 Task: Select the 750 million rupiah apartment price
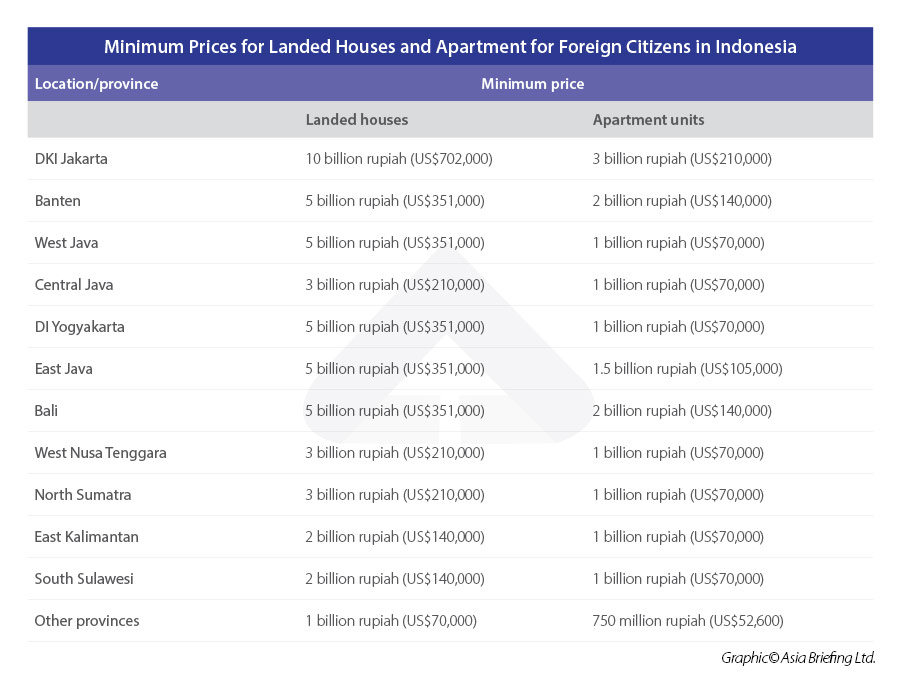click(689, 621)
